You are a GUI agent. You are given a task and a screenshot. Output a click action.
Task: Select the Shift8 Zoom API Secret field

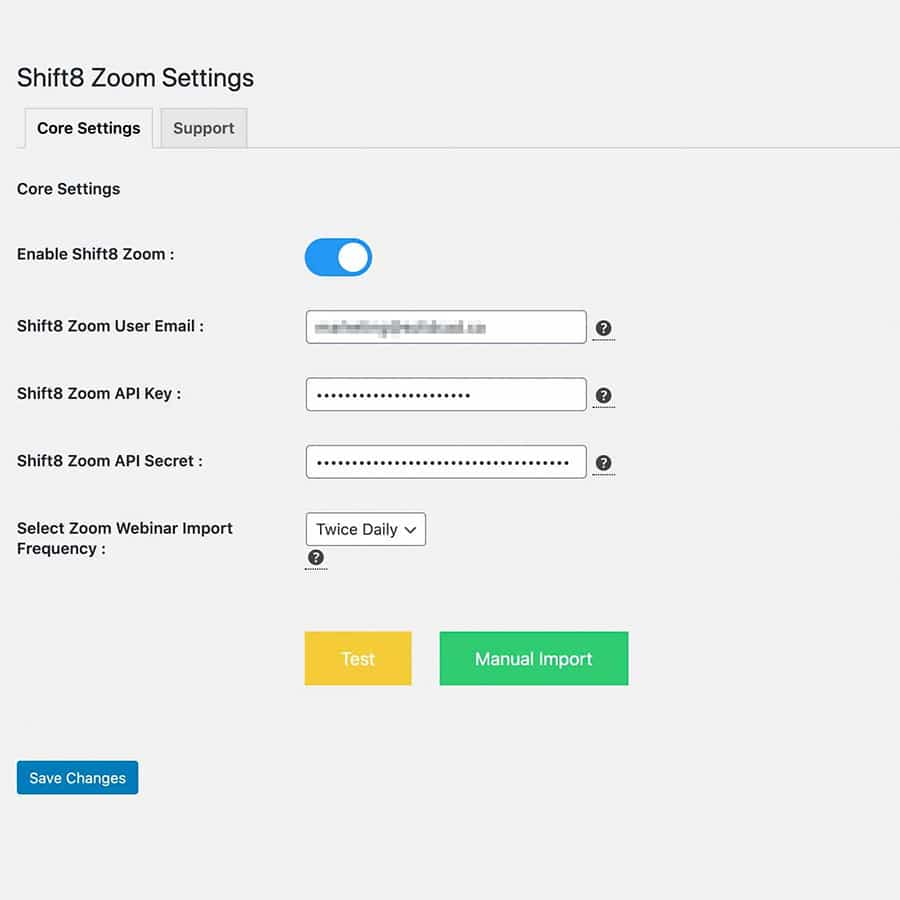coord(446,461)
